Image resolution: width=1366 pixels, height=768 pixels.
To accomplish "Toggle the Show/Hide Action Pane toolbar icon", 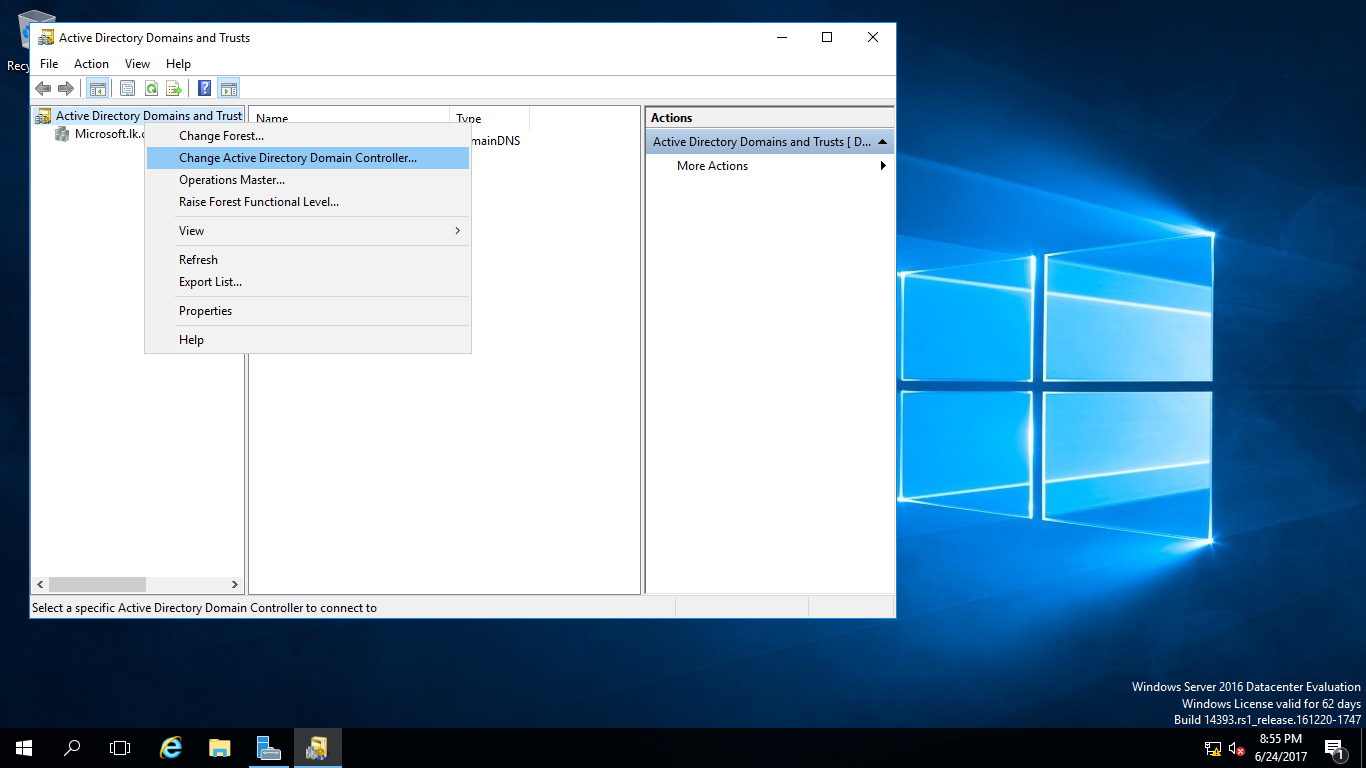I will pos(228,88).
